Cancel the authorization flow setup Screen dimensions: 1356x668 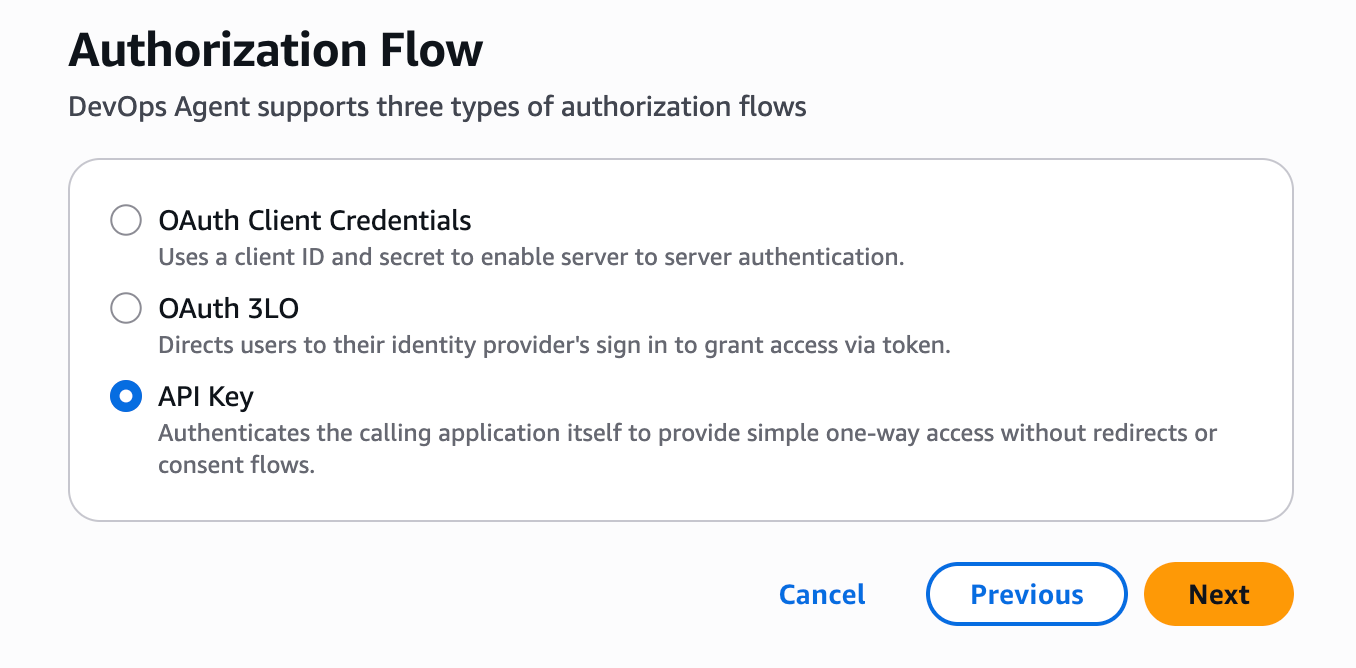click(x=822, y=595)
